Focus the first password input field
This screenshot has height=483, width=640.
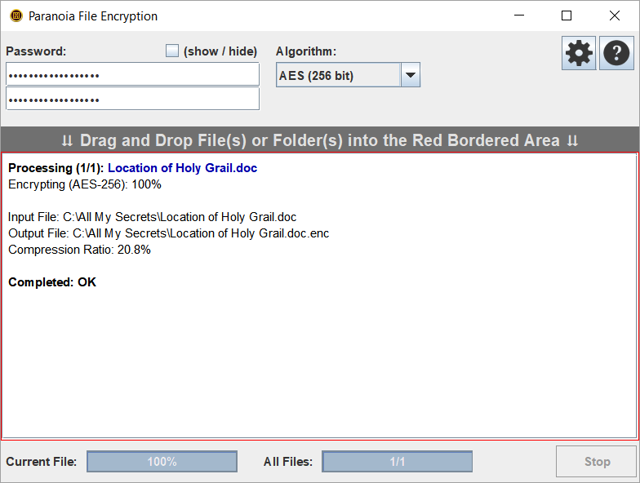[133, 74]
